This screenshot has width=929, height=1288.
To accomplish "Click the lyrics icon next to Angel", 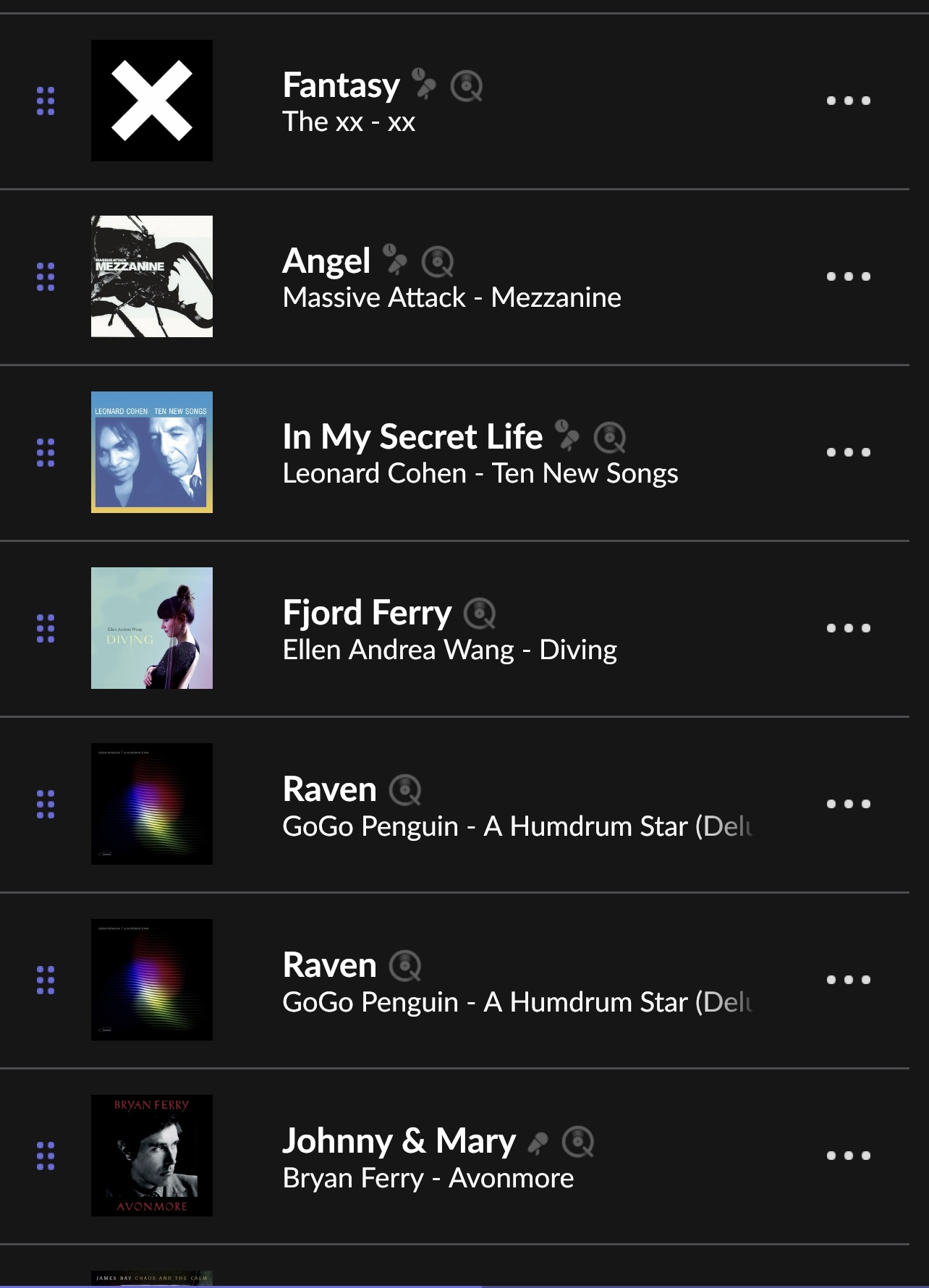I will (395, 260).
